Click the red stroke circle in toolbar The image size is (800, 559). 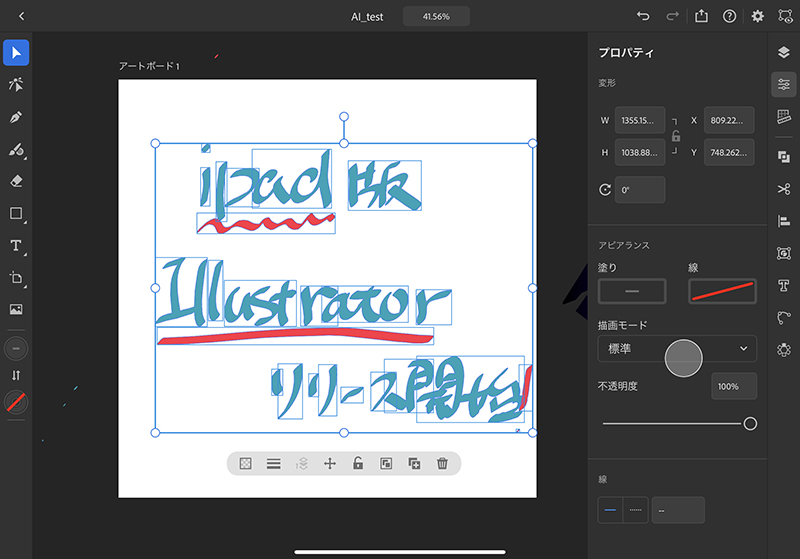tap(16, 402)
